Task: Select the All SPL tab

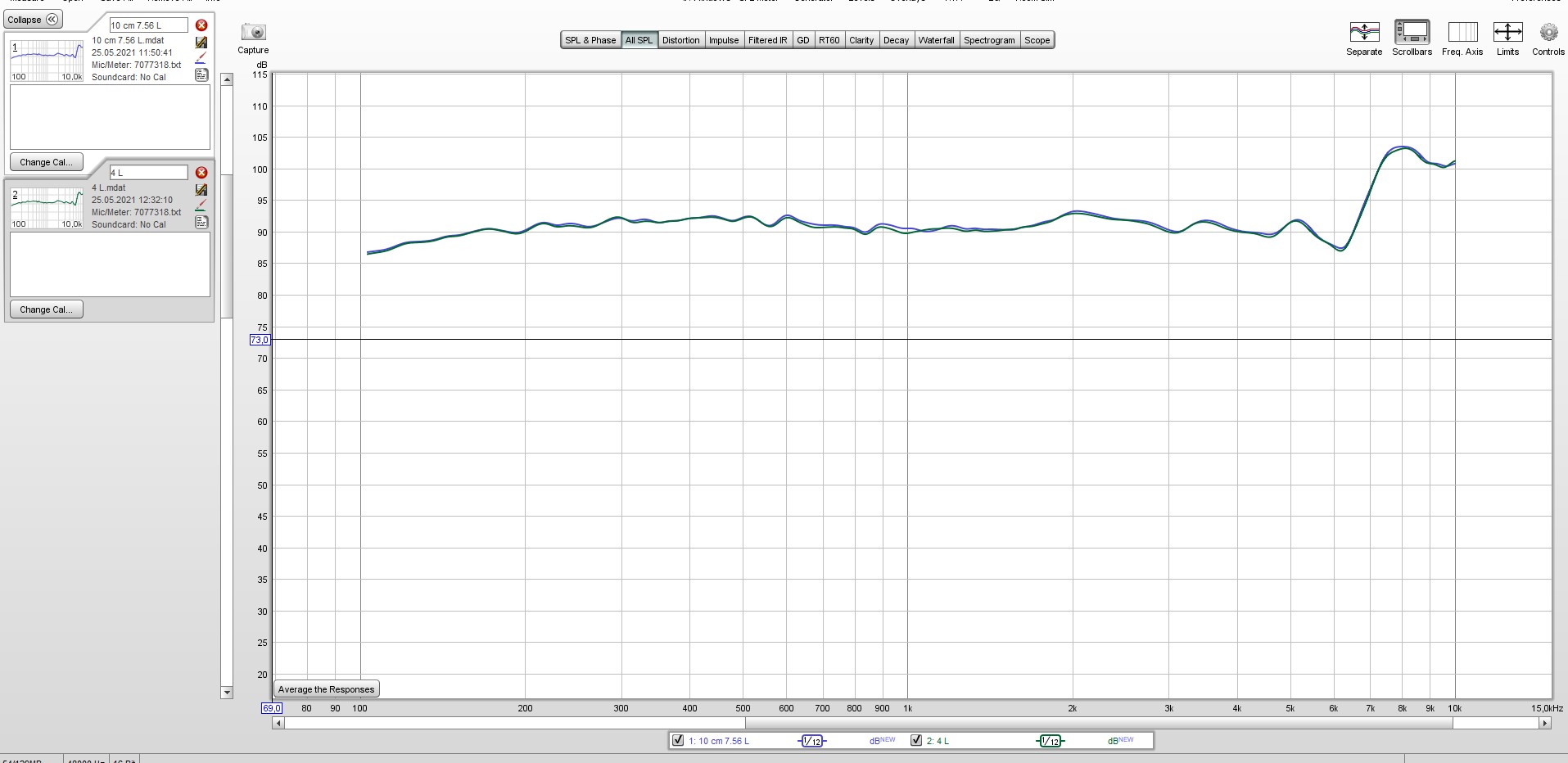Action: pyautogui.click(x=639, y=40)
